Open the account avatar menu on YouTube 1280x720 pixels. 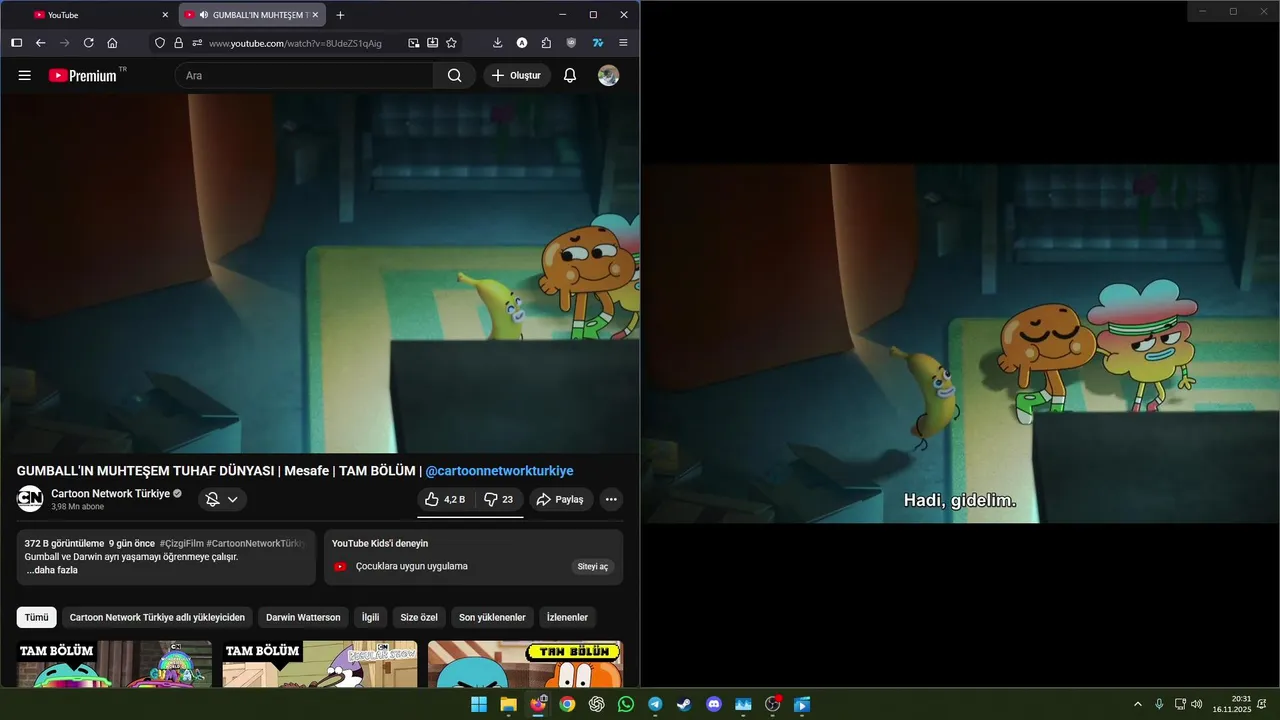[x=608, y=75]
